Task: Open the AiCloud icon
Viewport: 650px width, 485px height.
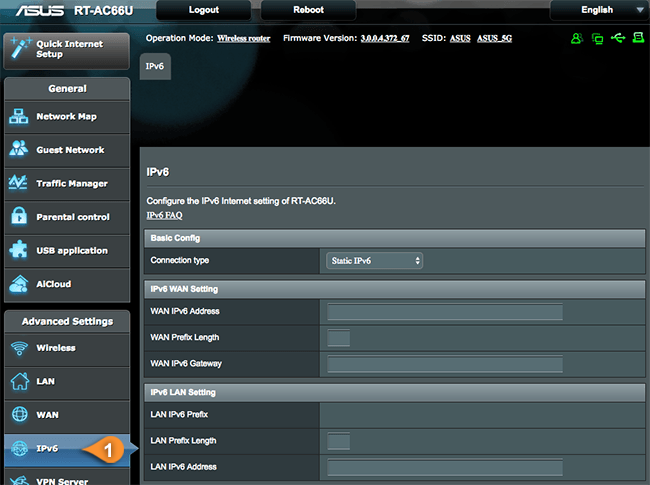Action: coord(20,284)
